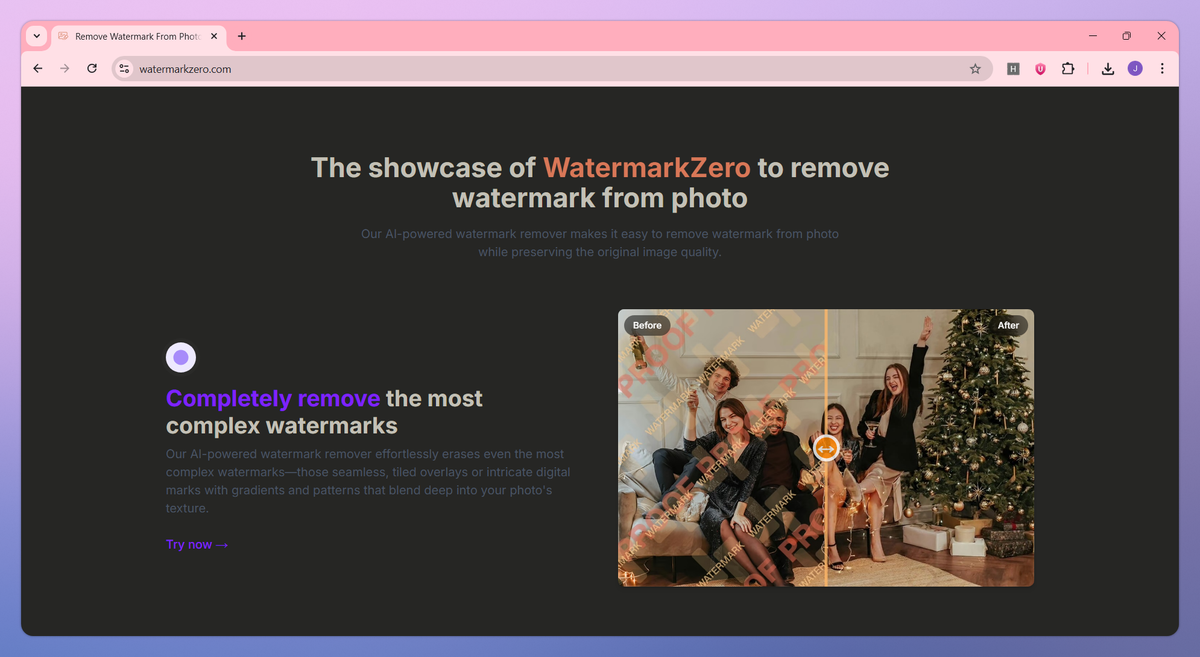This screenshot has height=657, width=1200.
Task: Bookmark this page with the star
Action: point(975,69)
